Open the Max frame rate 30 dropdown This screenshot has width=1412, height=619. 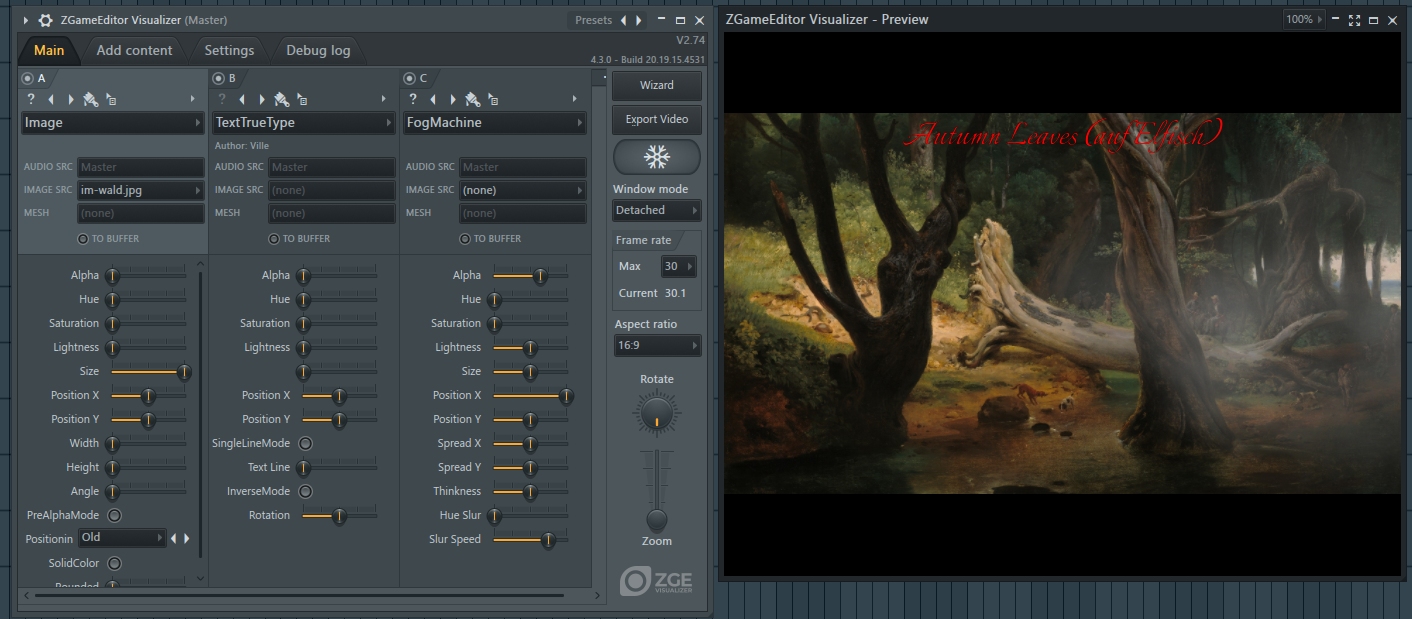(677, 266)
